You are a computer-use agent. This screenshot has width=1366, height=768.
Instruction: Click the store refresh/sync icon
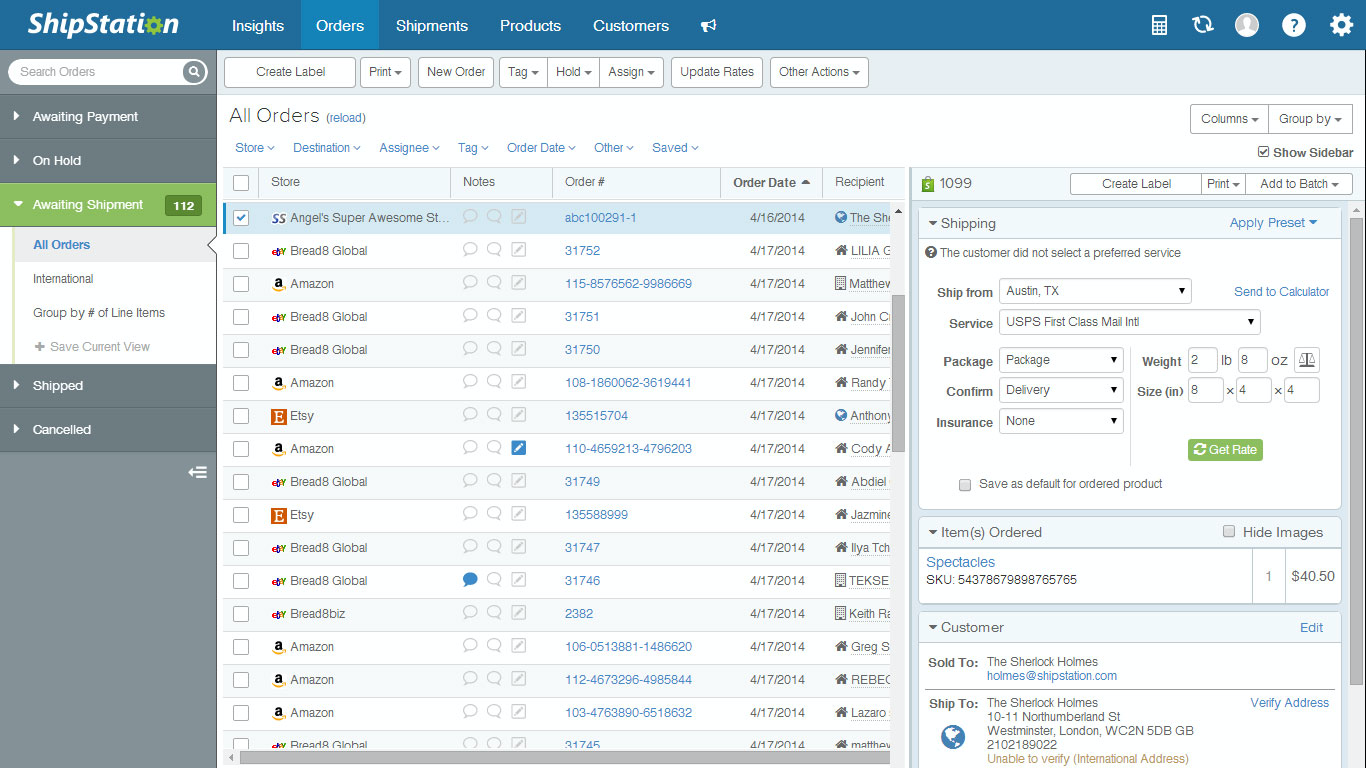1202,25
